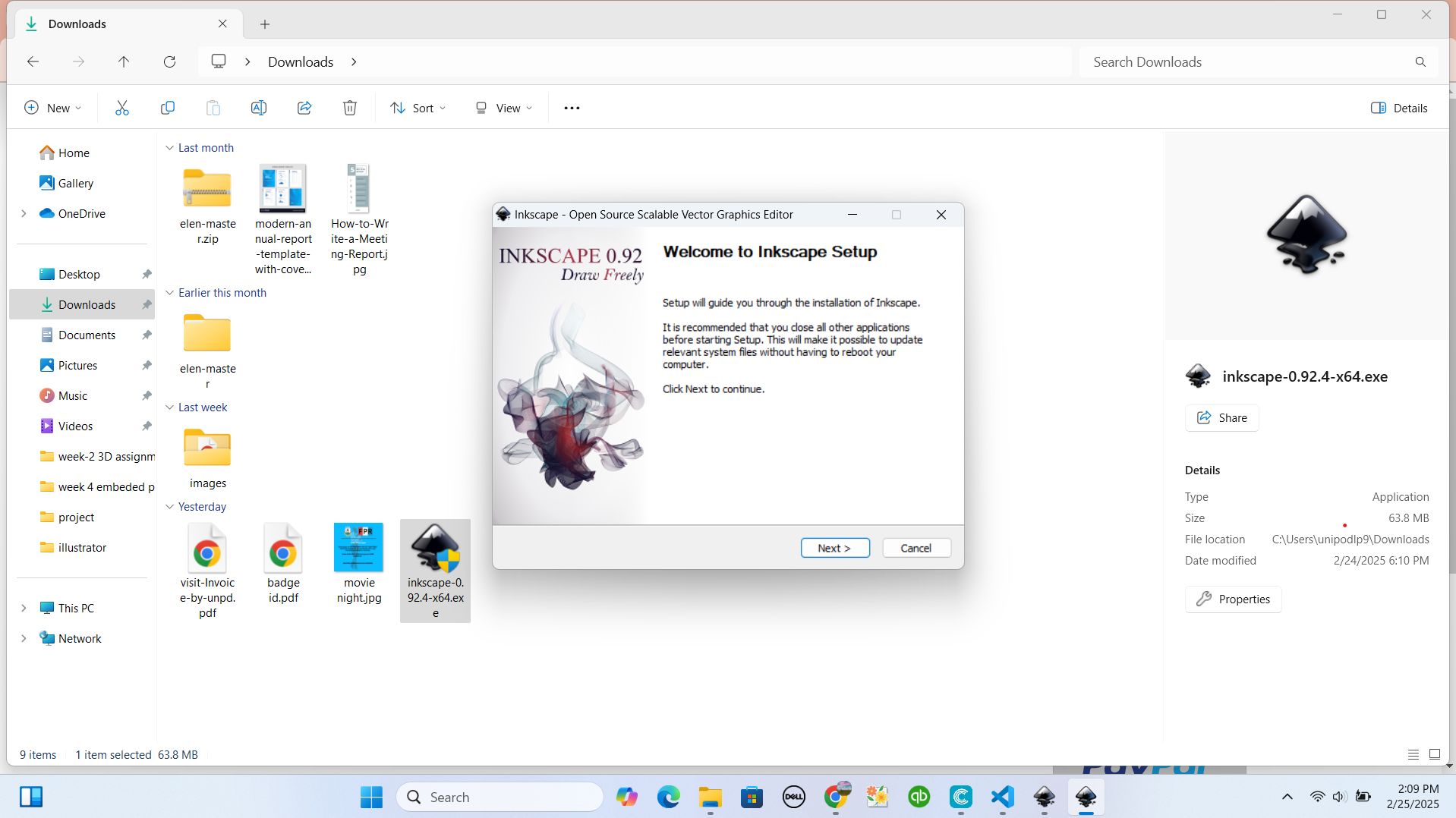Click the taskbar Search box

(x=500, y=797)
